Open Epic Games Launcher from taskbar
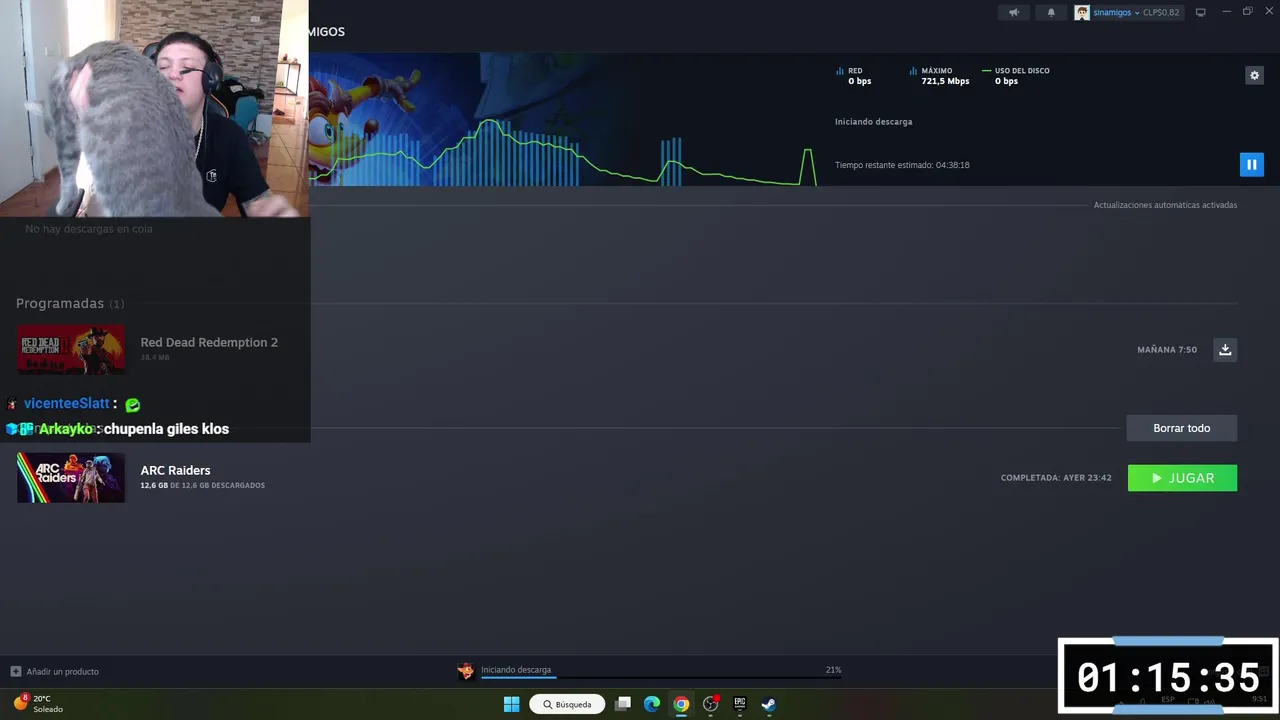 tap(740, 704)
